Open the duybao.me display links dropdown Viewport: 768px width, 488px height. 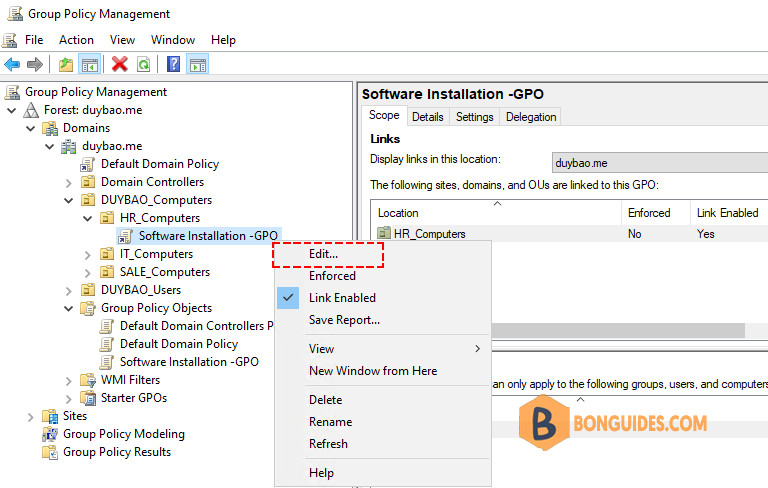[660, 163]
